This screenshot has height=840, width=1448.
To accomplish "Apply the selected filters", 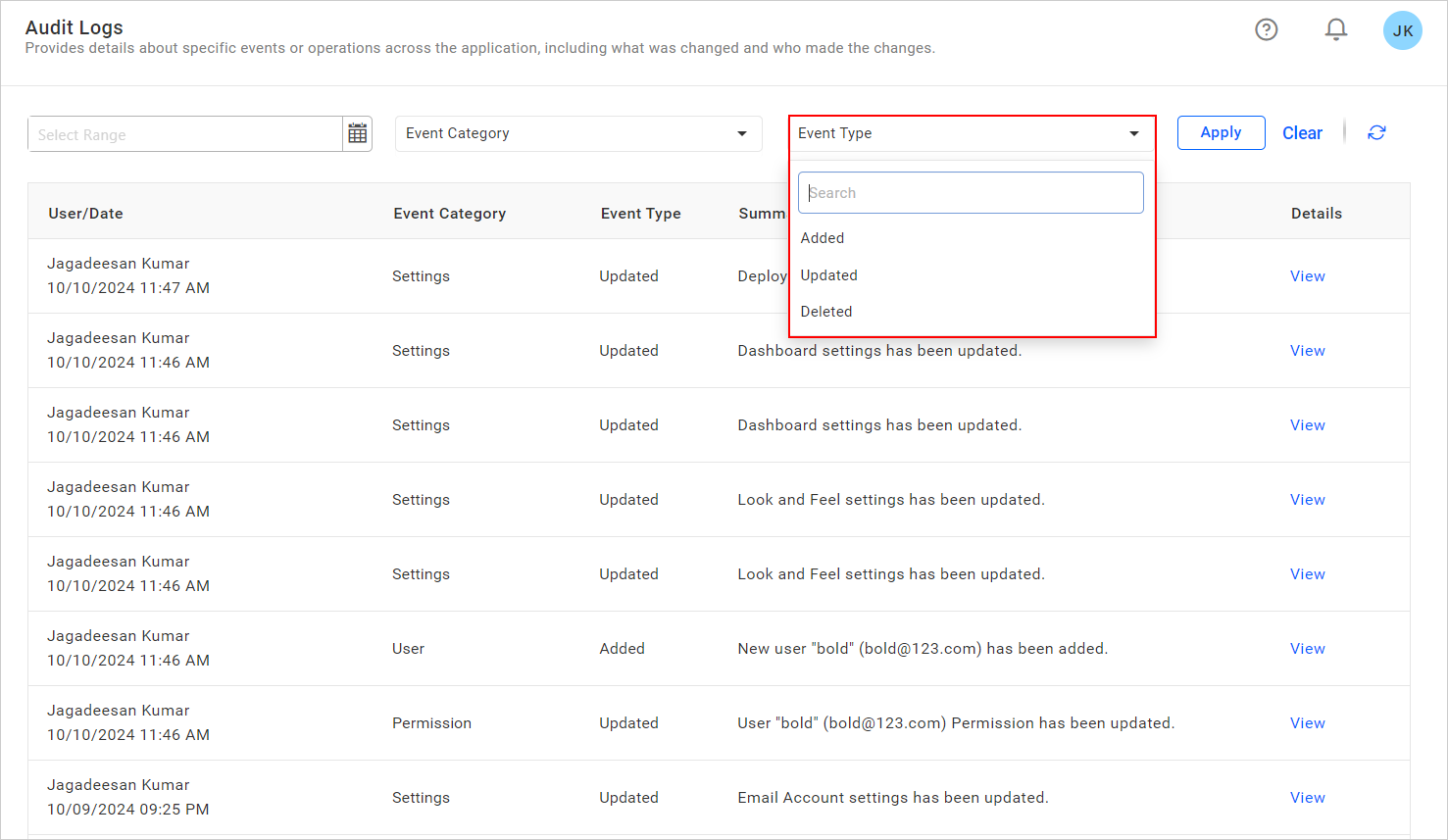I will 1221,132.
